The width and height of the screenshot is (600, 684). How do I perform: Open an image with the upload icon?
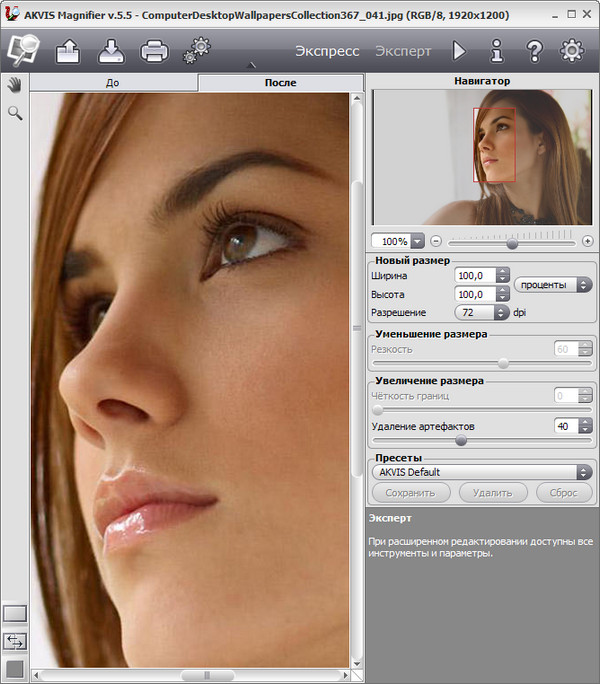[69, 49]
